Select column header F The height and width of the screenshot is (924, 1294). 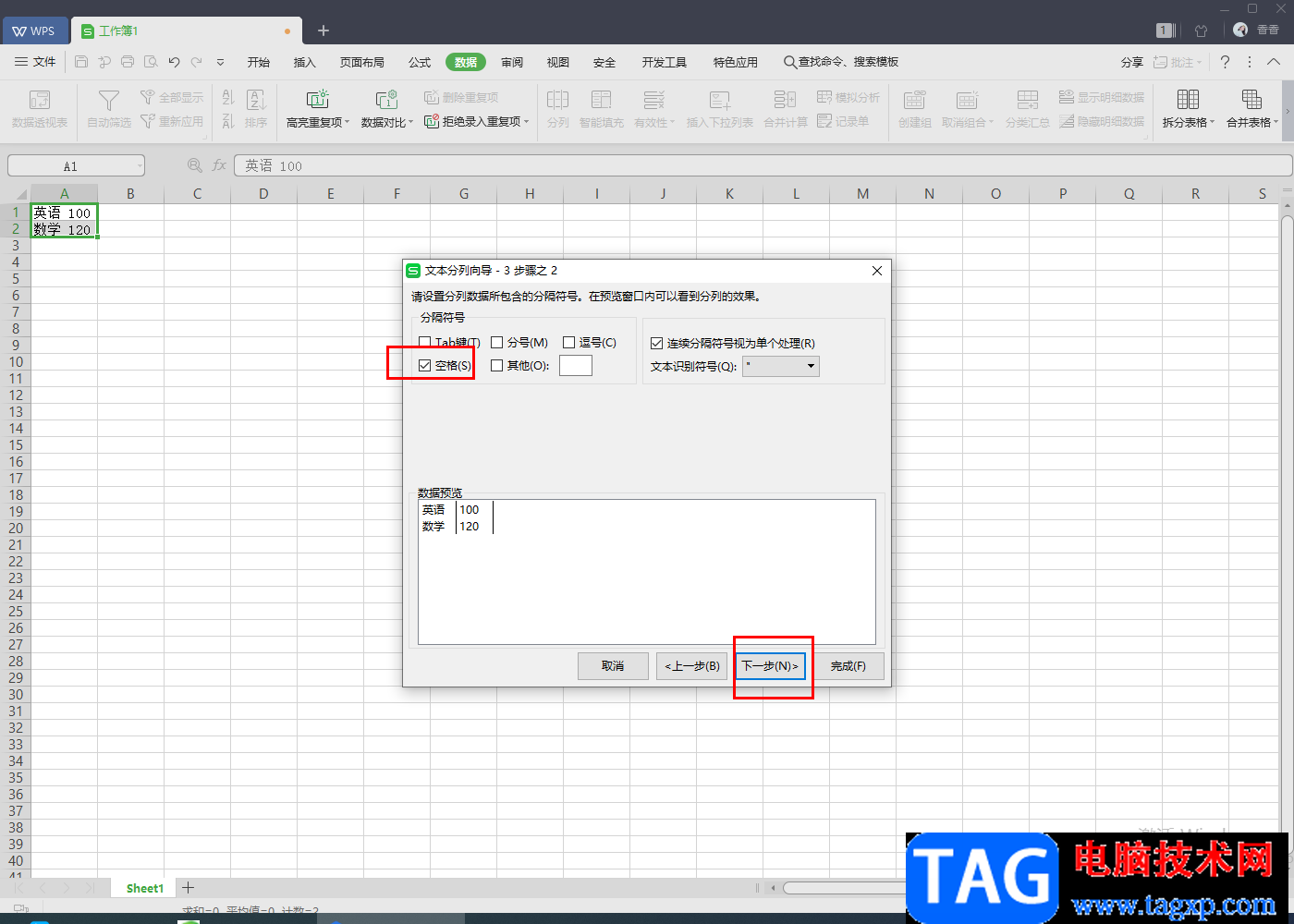(x=397, y=193)
